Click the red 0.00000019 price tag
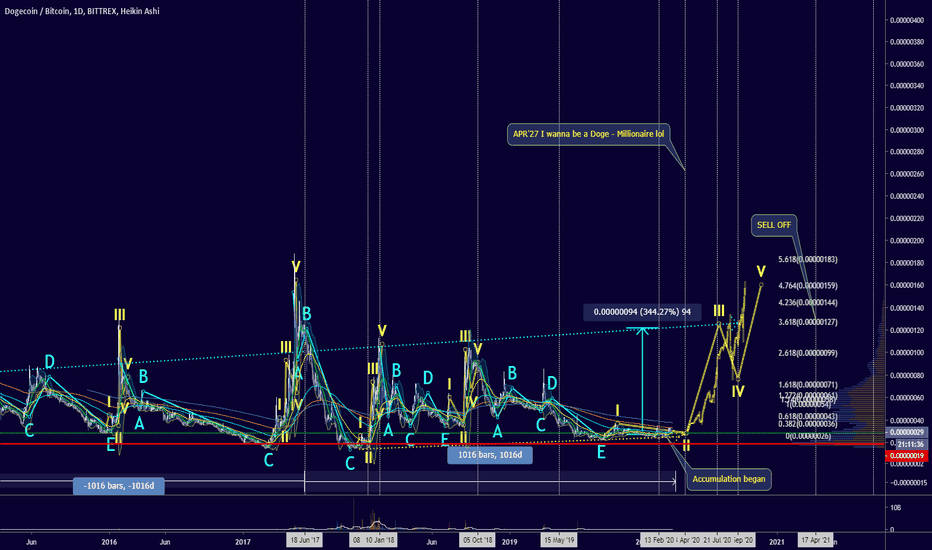Image resolution: width=932 pixels, height=550 pixels. tap(906, 456)
